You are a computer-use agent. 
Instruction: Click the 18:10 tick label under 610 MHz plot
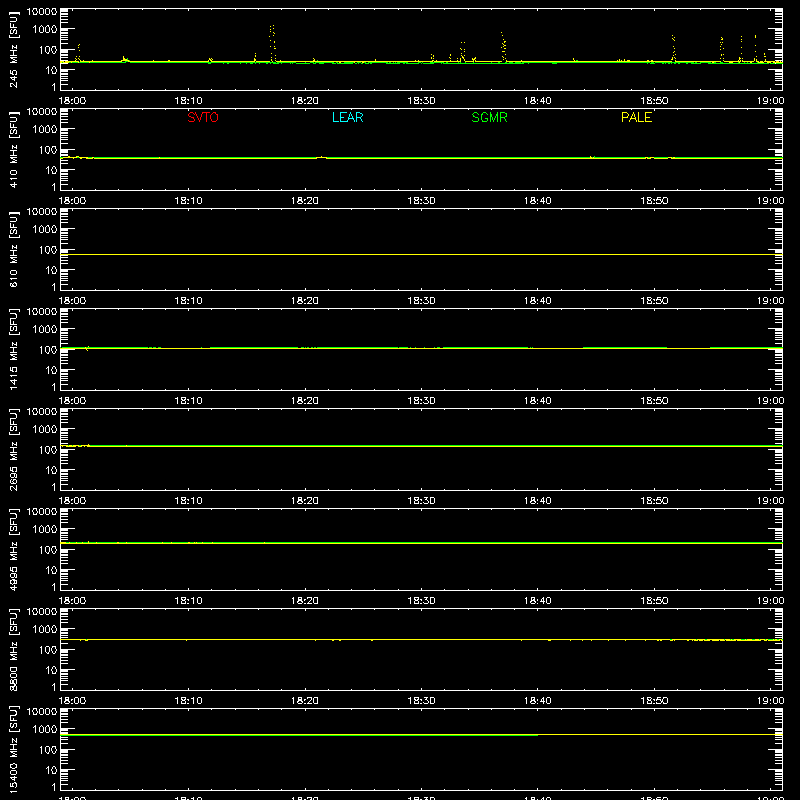click(188, 301)
